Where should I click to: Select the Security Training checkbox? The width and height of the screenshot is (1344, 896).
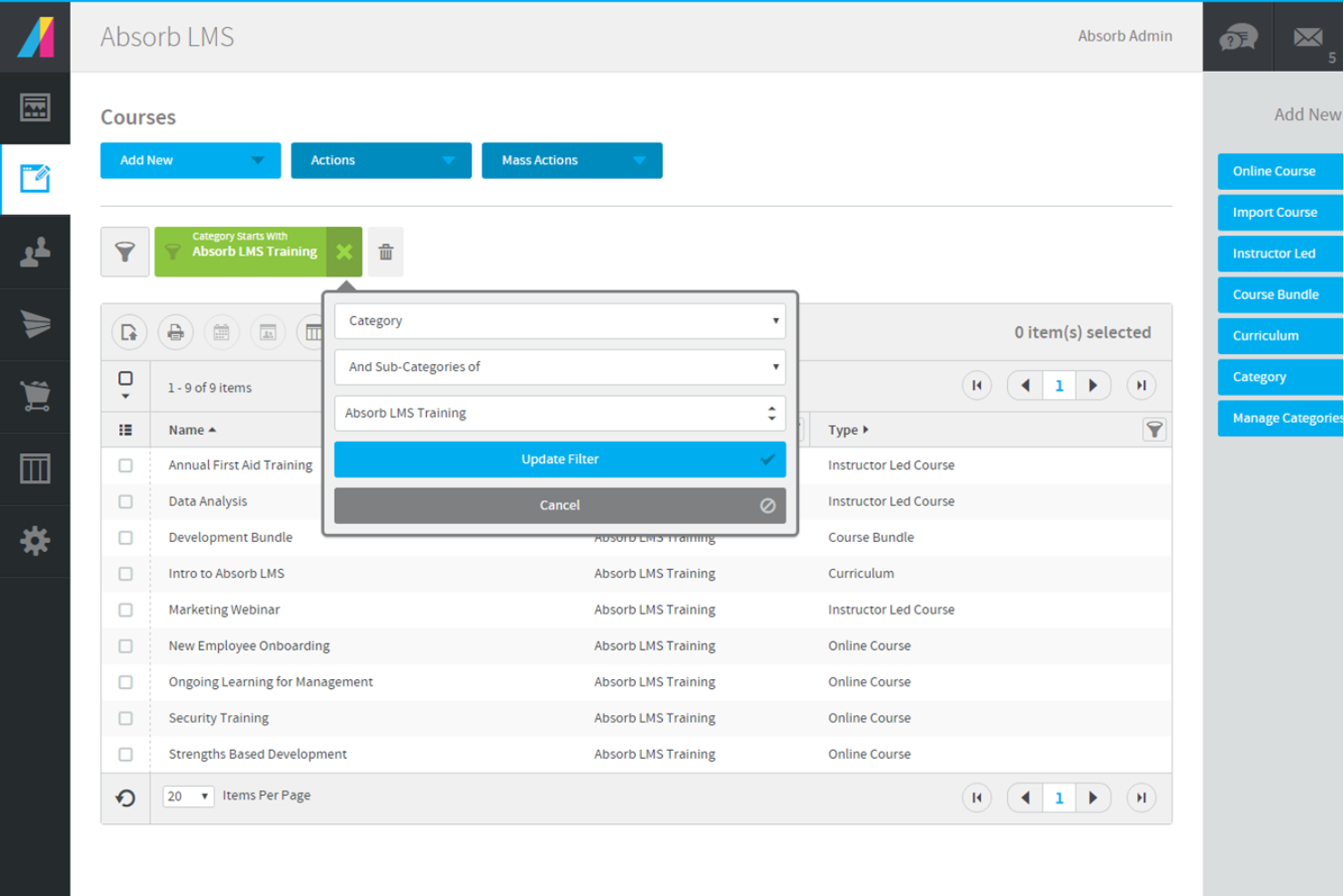click(x=125, y=718)
